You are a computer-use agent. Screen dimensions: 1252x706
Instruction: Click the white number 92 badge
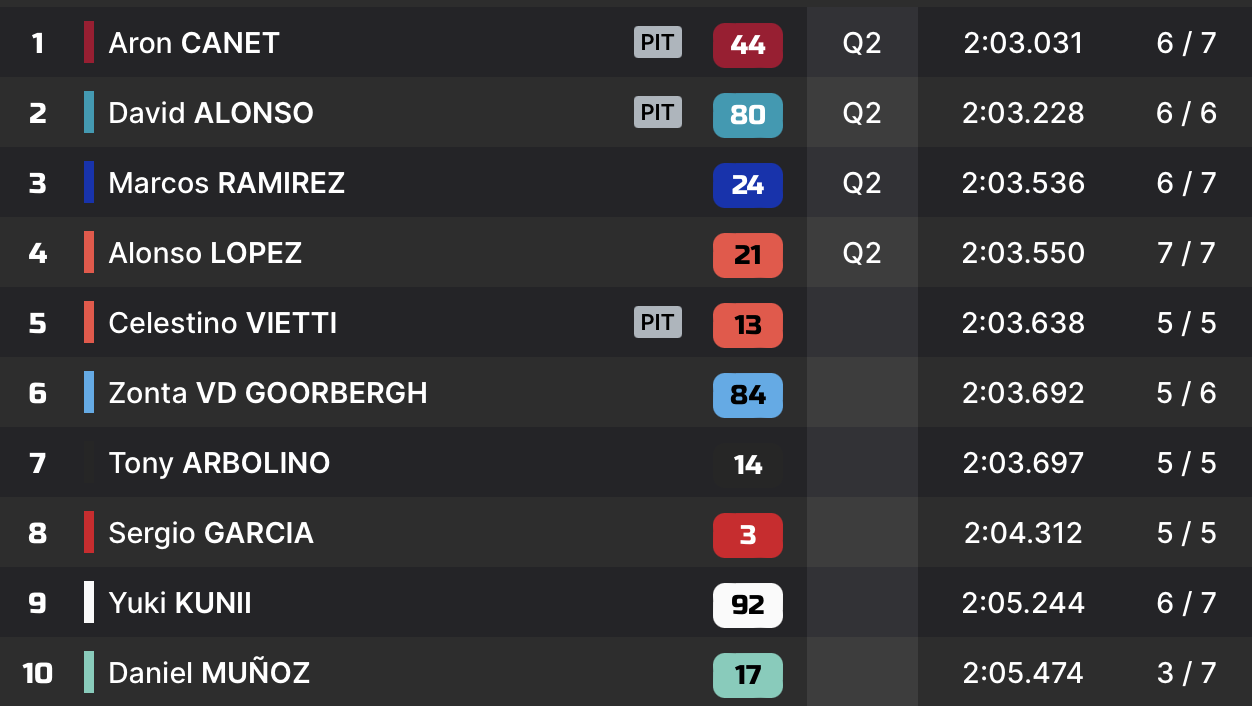[747, 605]
